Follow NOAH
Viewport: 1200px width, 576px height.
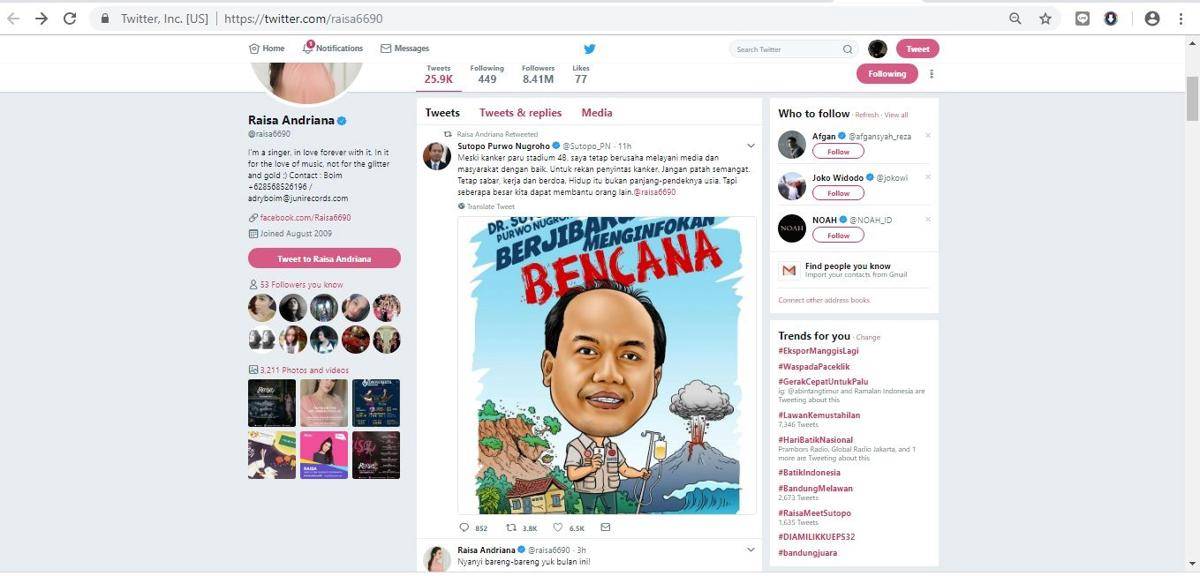(x=838, y=235)
